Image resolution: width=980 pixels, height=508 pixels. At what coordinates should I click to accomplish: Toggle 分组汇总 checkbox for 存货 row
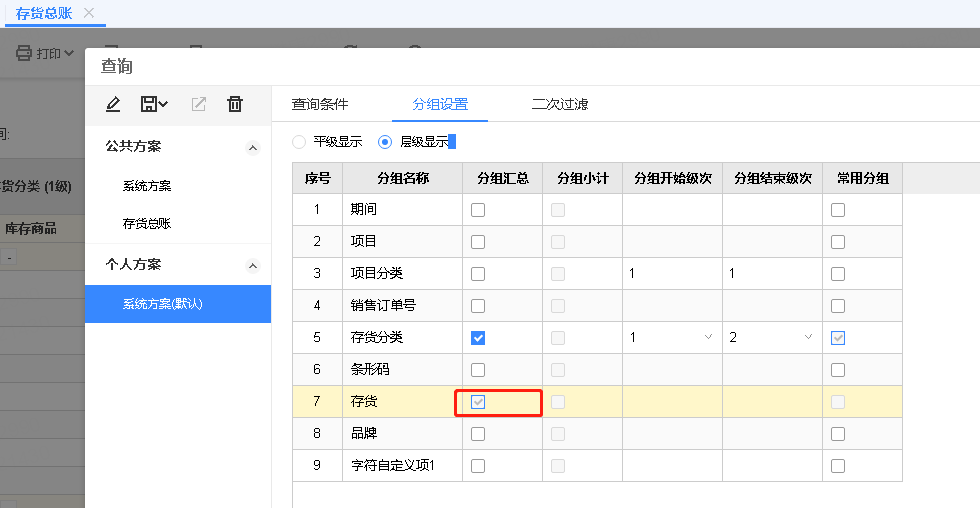coord(478,402)
